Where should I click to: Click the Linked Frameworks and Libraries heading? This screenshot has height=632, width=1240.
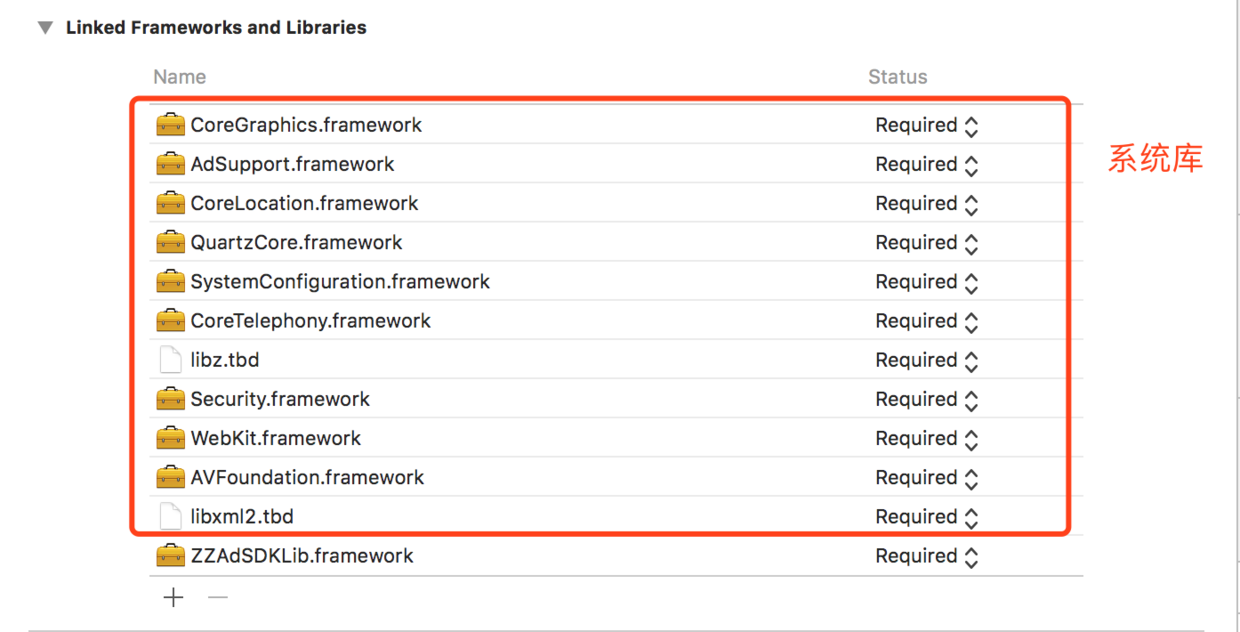(216, 28)
